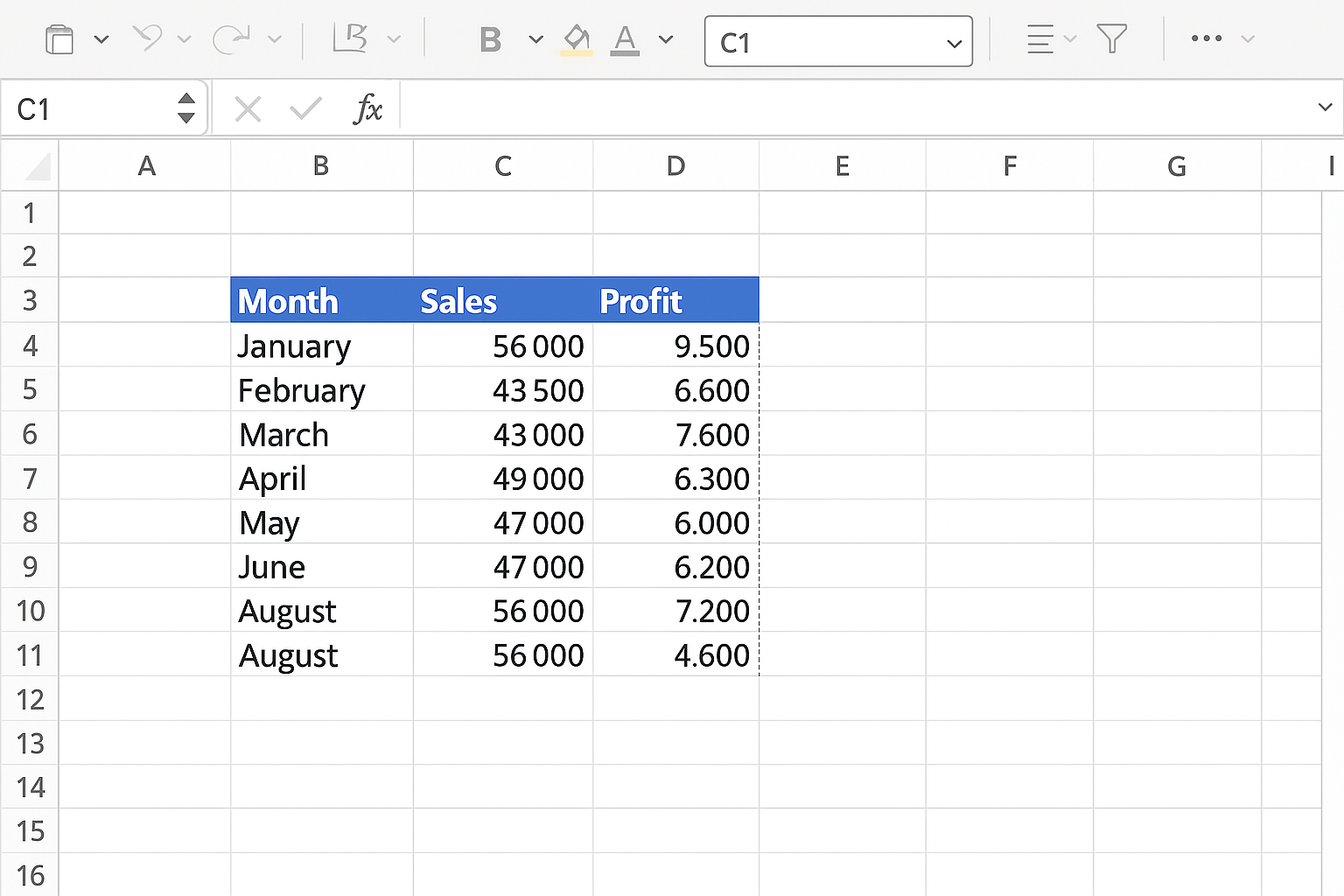Select the 7.600 profit cell
Screen dimensions: 1344x896
pyautogui.click(x=675, y=434)
